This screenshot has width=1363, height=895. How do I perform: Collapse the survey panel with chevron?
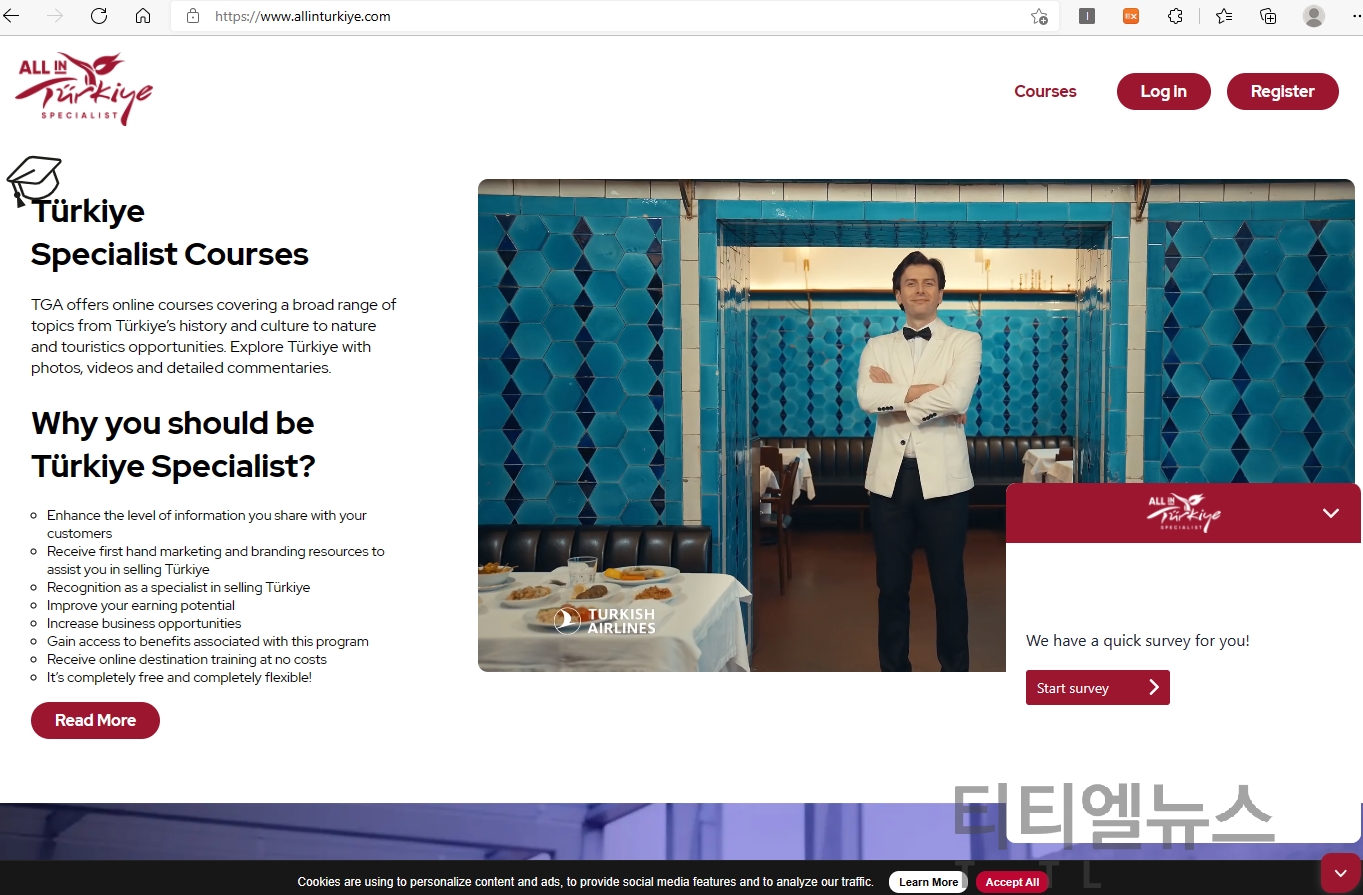tap(1330, 513)
